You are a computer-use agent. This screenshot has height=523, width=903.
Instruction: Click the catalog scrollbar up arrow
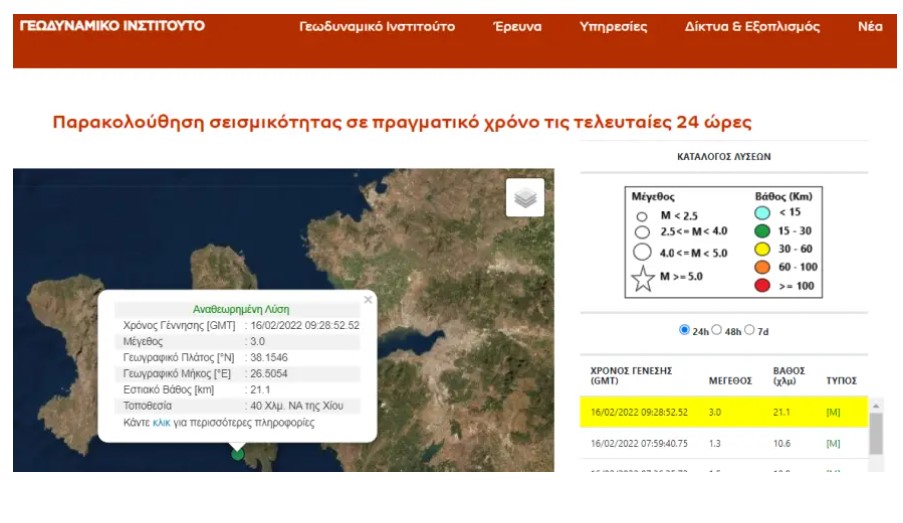pyautogui.click(x=876, y=406)
